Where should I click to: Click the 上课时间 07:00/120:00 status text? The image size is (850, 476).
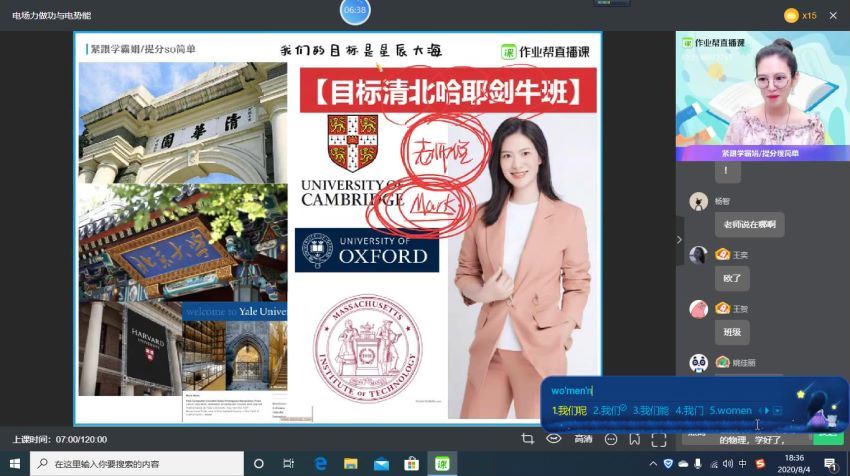(x=60, y=440)
